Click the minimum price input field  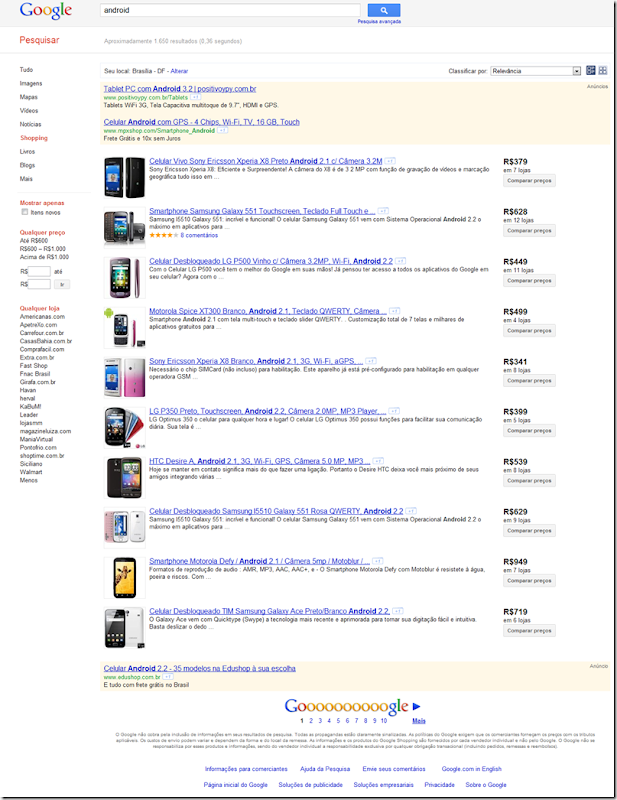(x=39, y=271)
